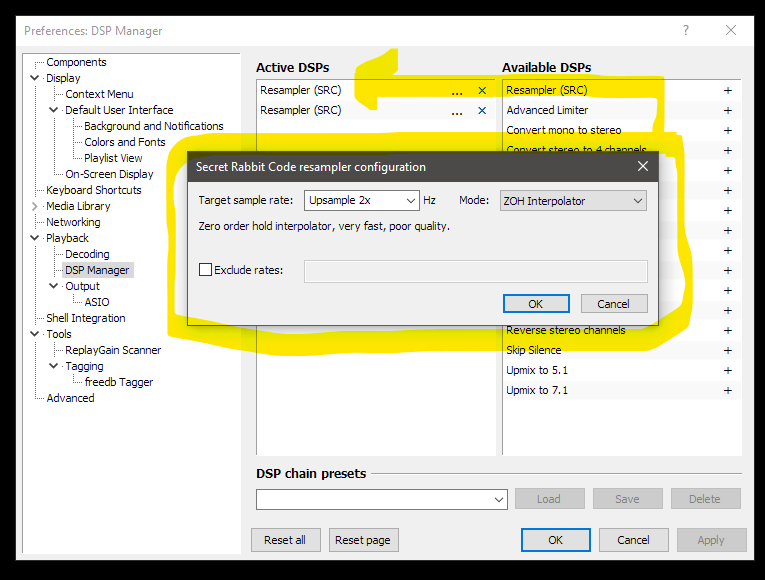Open freedb Tagger preferences

click(119, 382)
